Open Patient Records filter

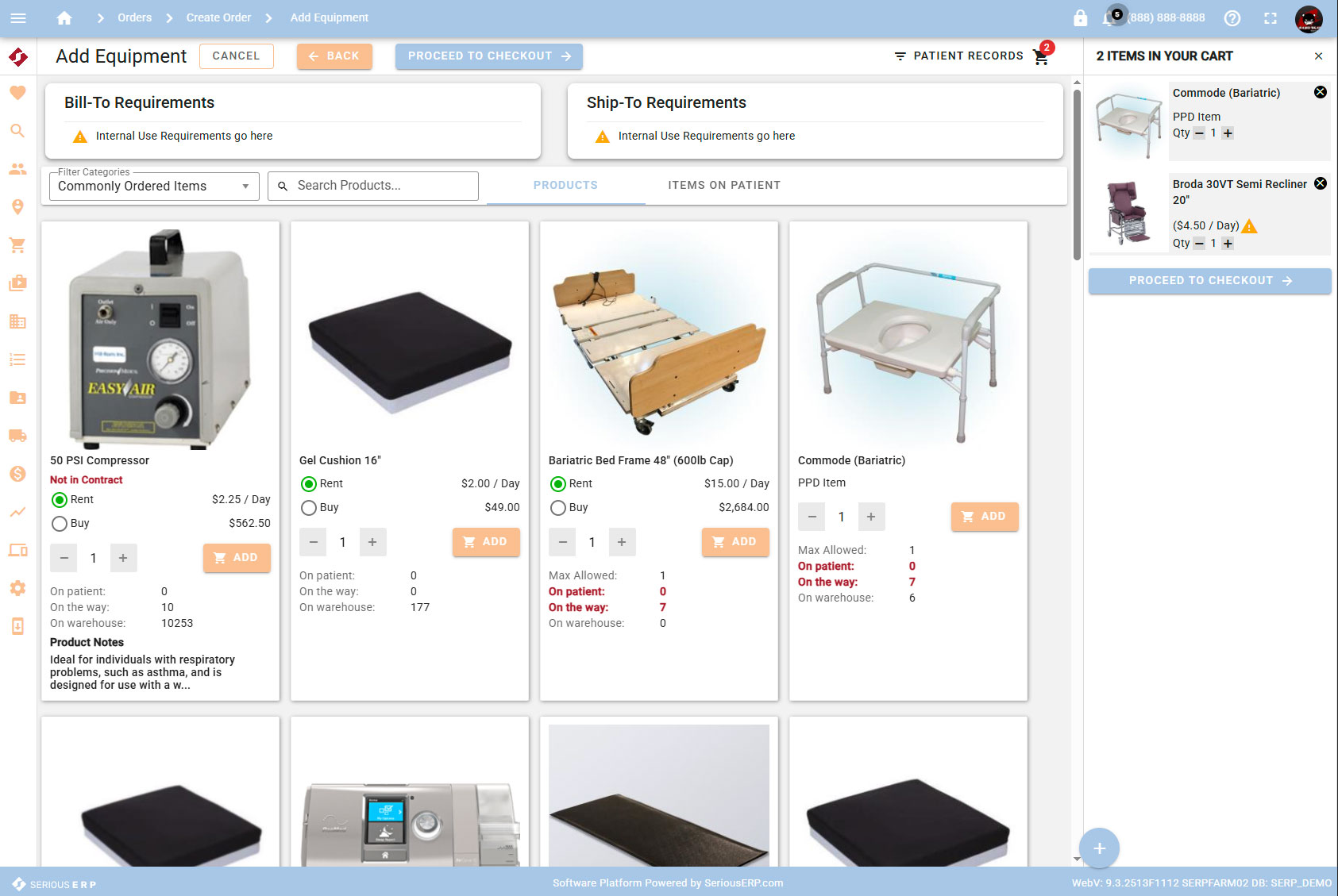(x=958, y=56)
